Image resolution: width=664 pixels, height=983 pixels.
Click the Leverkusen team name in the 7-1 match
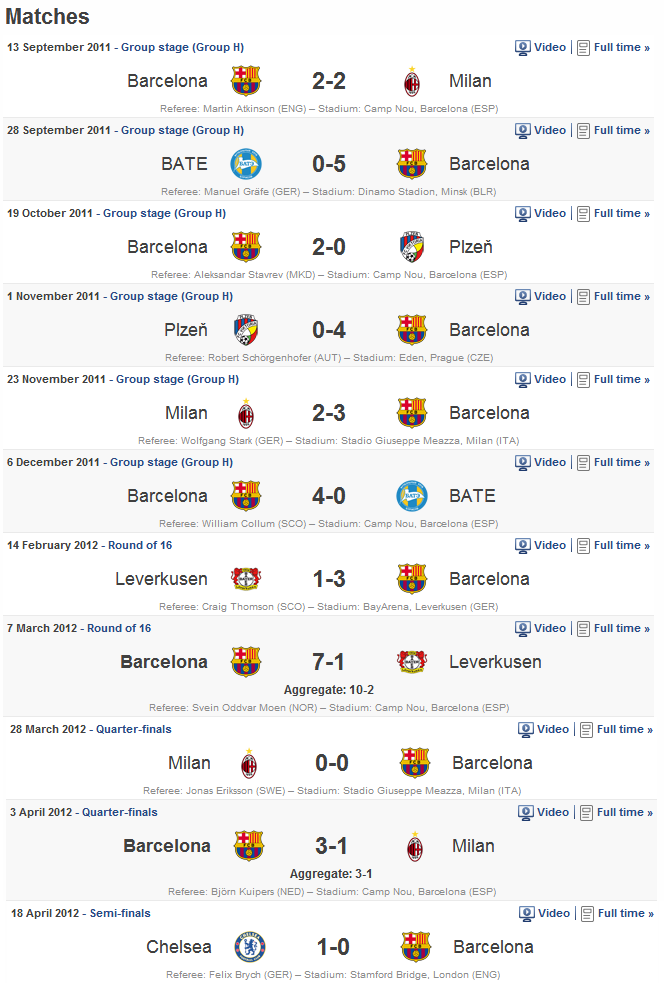pyautogui.click(x=495, y=662)
